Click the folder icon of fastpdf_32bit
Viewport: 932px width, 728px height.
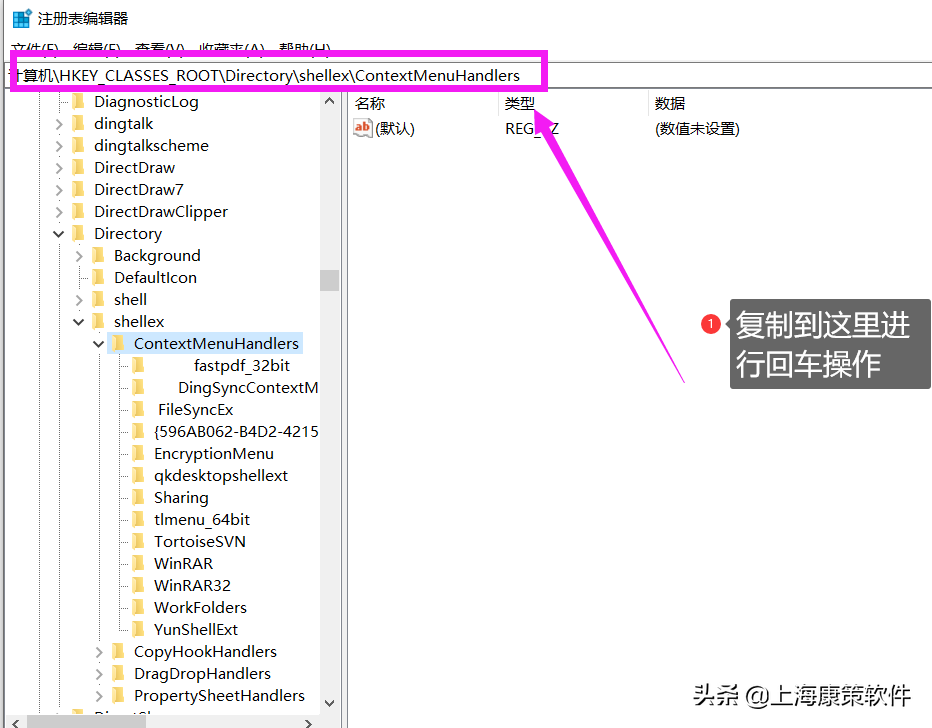click(138, 365)
